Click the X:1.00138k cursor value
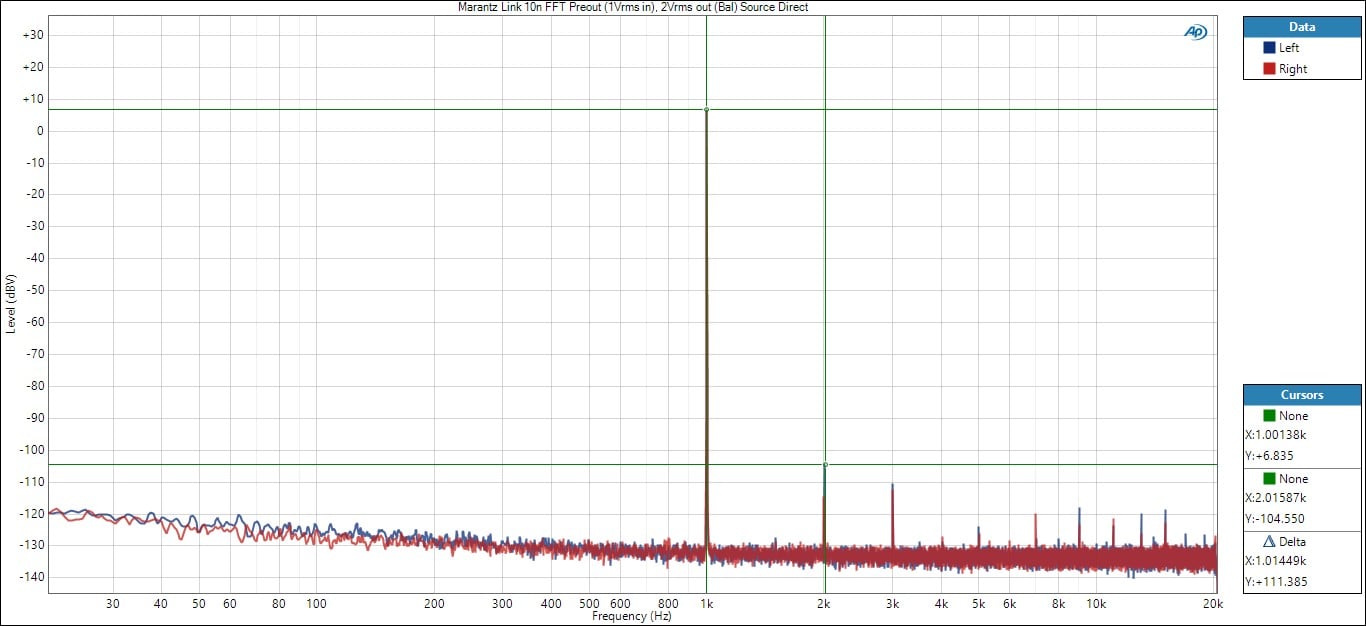The image size is (1366, 626). 1275,435
